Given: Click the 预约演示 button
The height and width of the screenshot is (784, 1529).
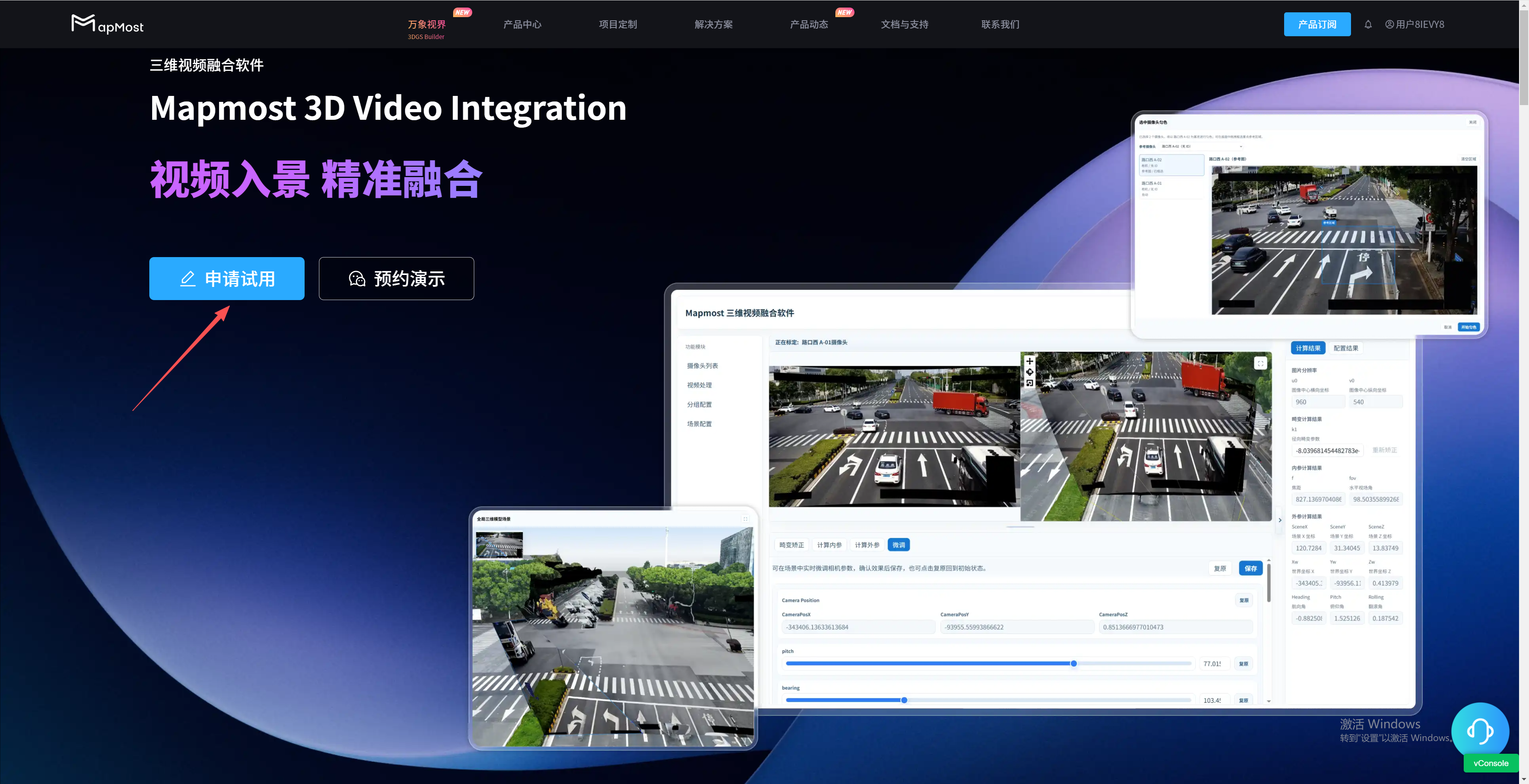Looking at the screenshot, I should tap(397, 278).
